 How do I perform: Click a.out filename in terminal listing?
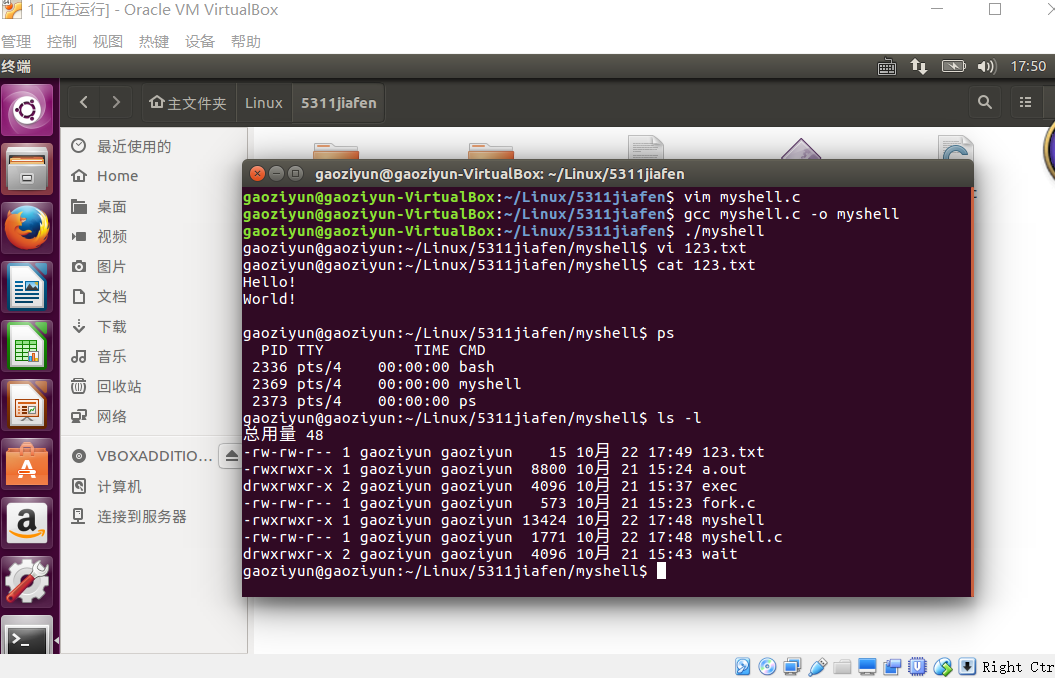point(724,469)
